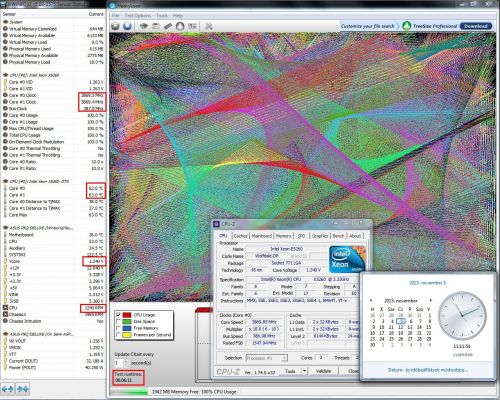
Task: Click the blue Free Memory color swatch
Action: [127, 328]
